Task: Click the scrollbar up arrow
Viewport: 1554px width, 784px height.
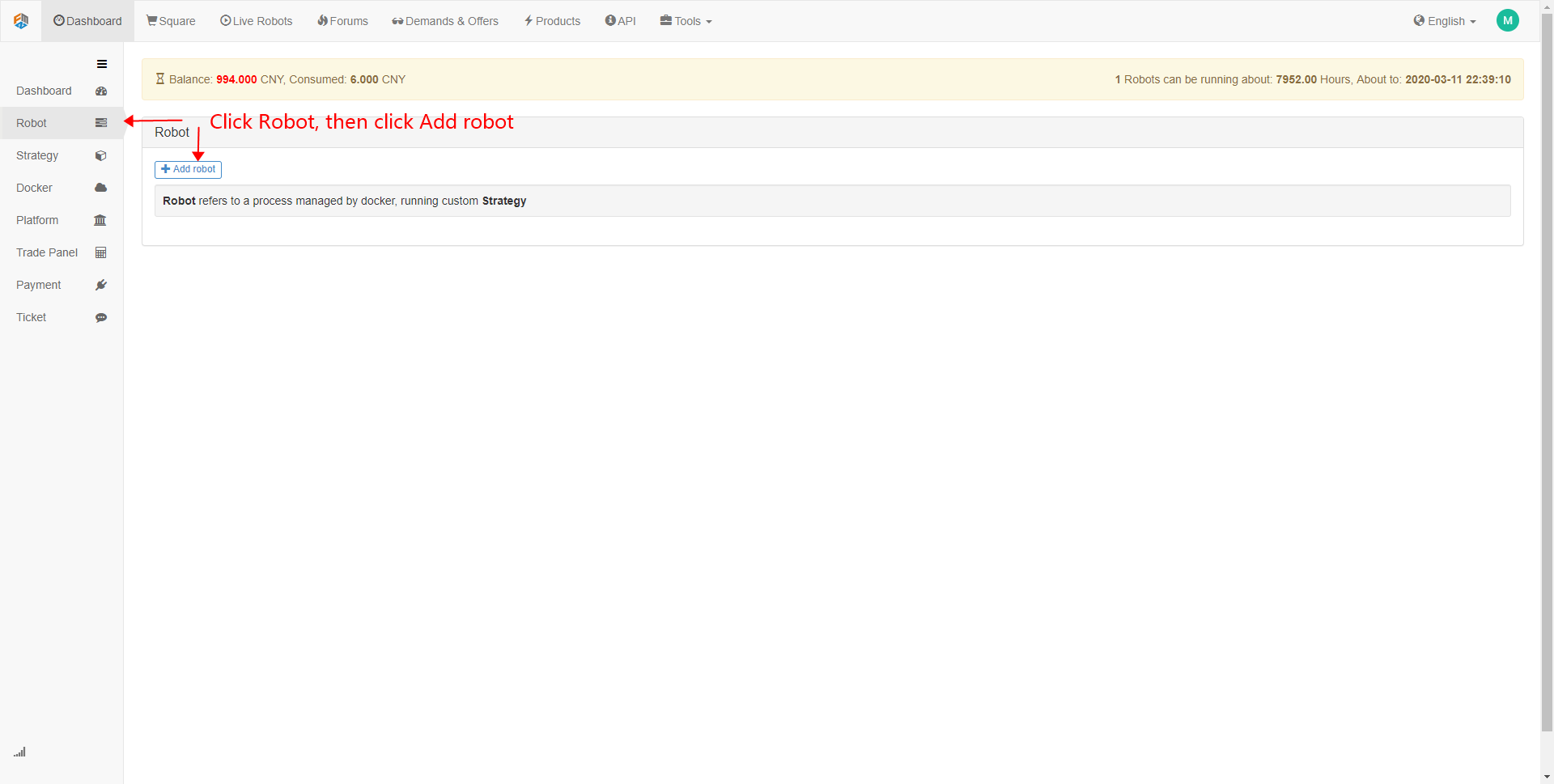Action: [1547, 6]
